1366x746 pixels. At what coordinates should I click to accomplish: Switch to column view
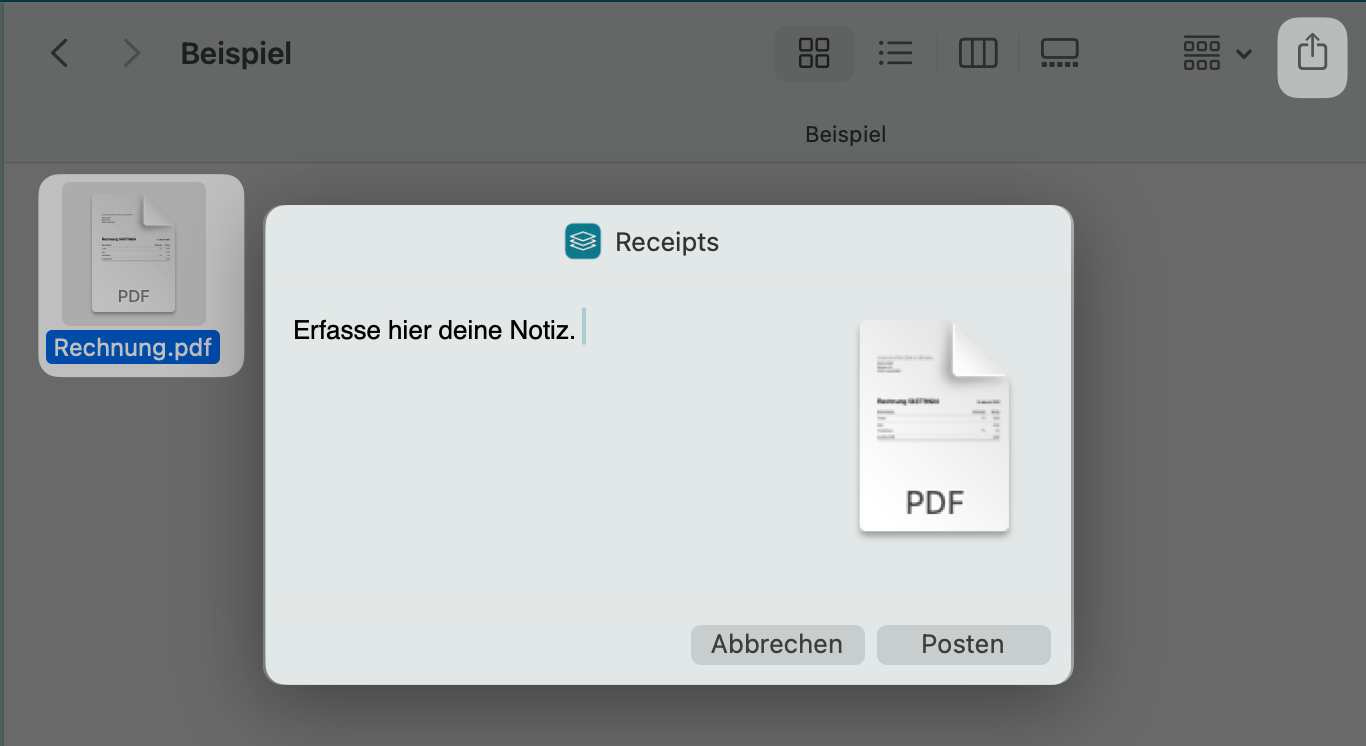[x=978, y=53]
